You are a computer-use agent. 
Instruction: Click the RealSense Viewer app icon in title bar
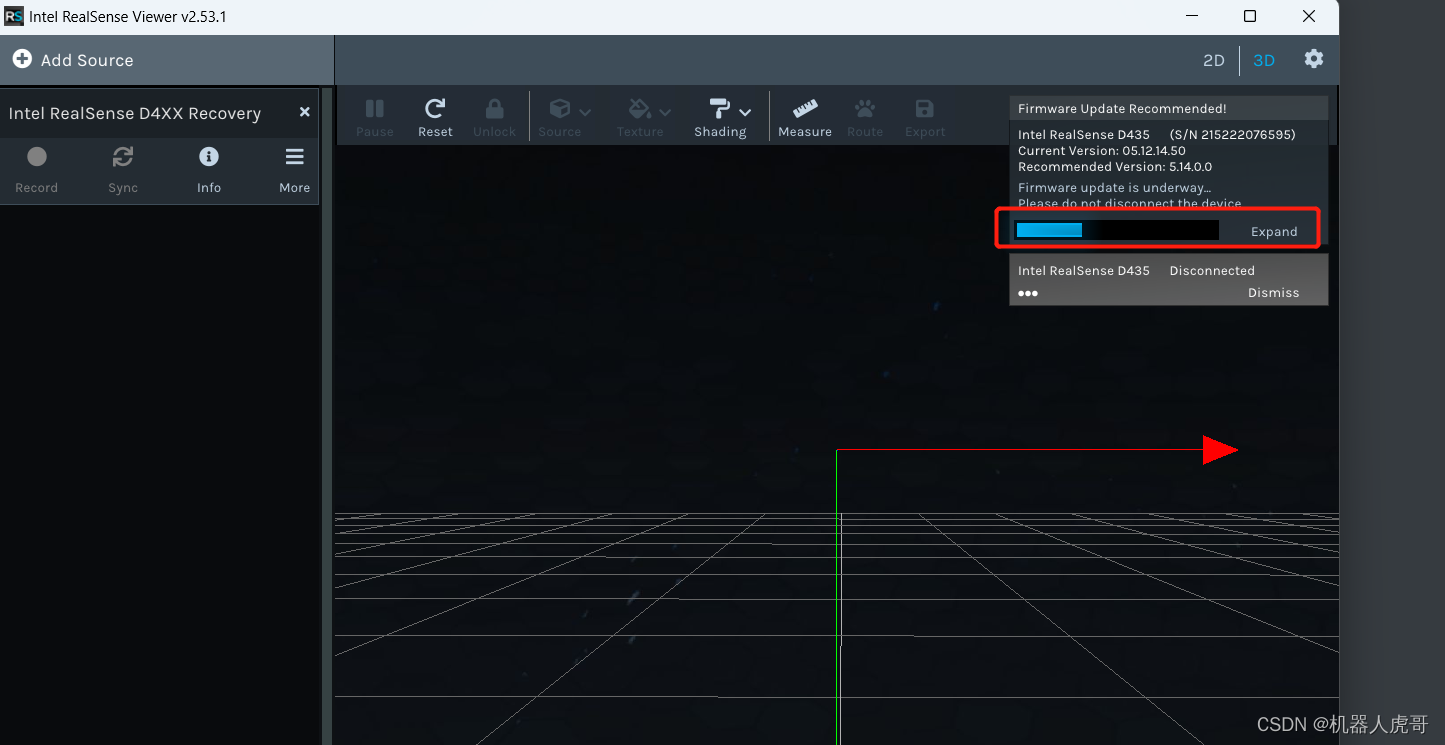tap(14, 16)
